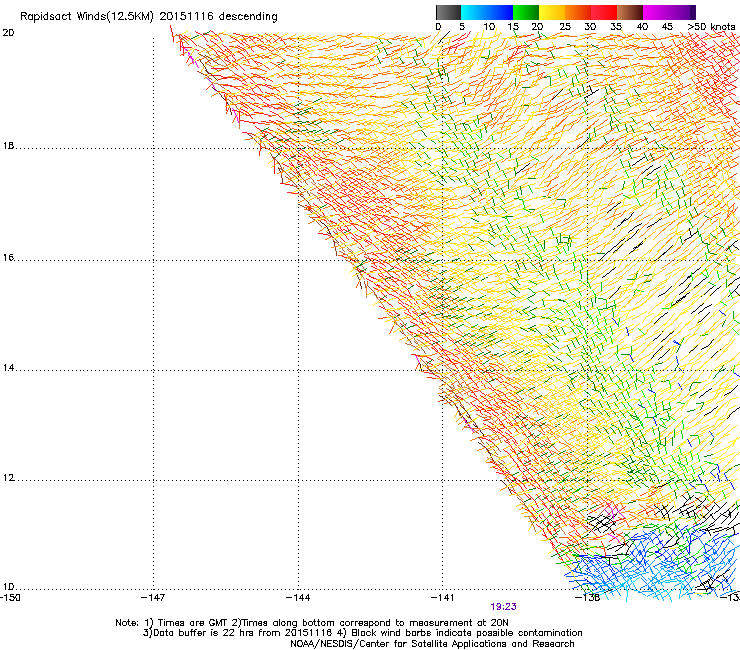Image resolution: width=740 pixels, height=650 pixels.
Task: Select the red 30-35 knots legend swatch
Action: pyautogui.click(x=604, y=12)
